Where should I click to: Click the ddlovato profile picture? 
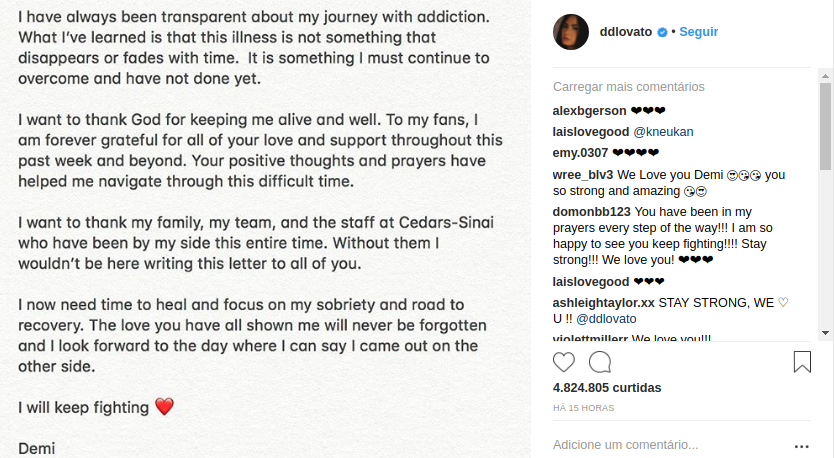(570, 32)
